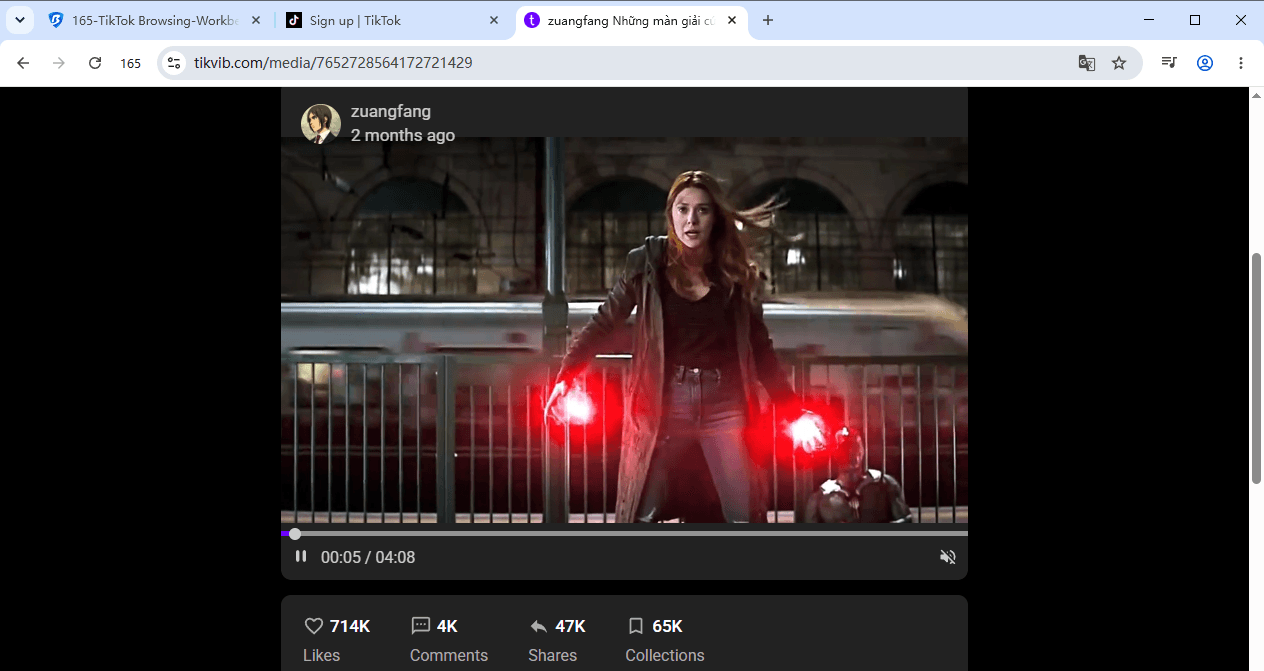Click the Shares label
The width and height of the screenshot is (1264, 671).
553,655
